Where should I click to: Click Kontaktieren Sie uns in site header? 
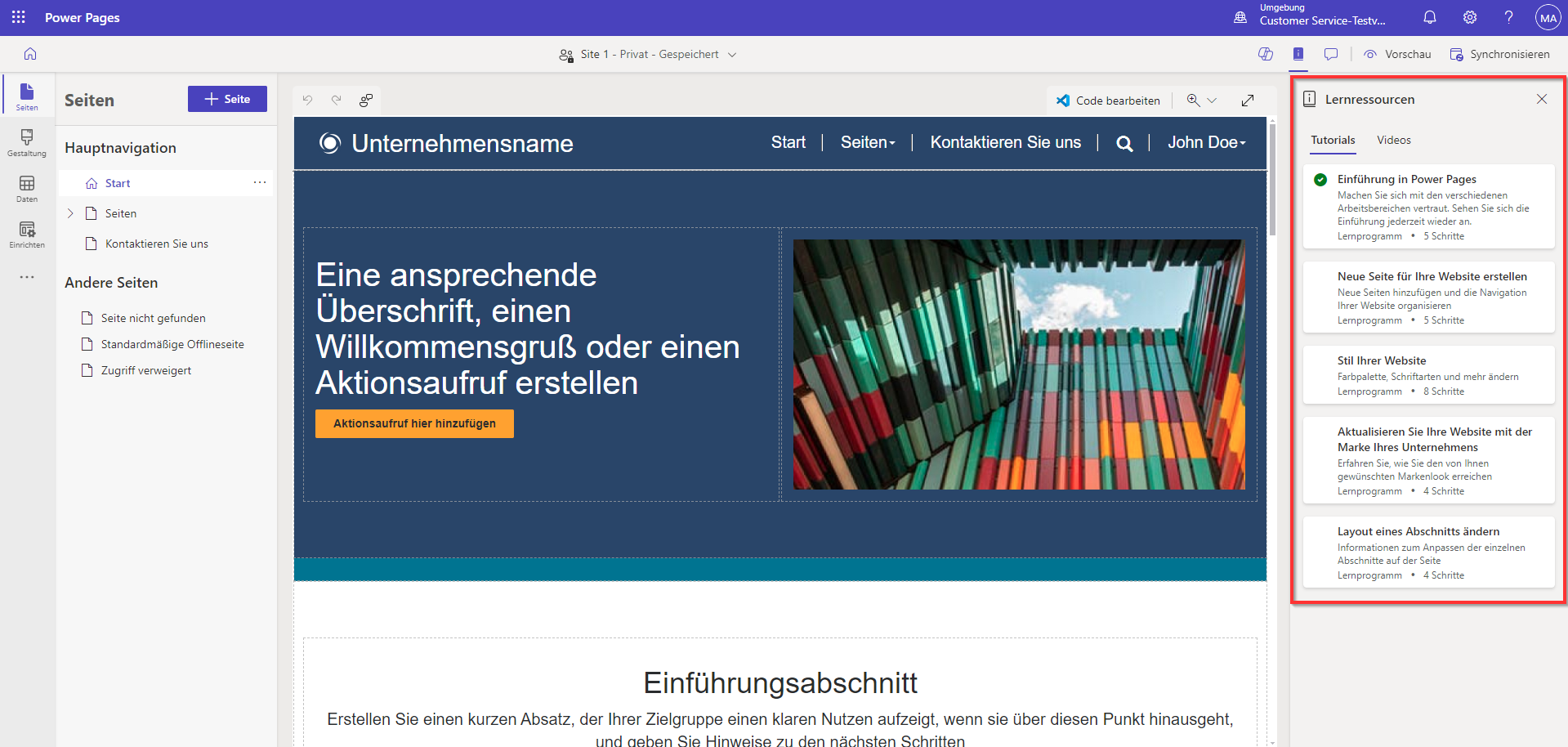1006,142
